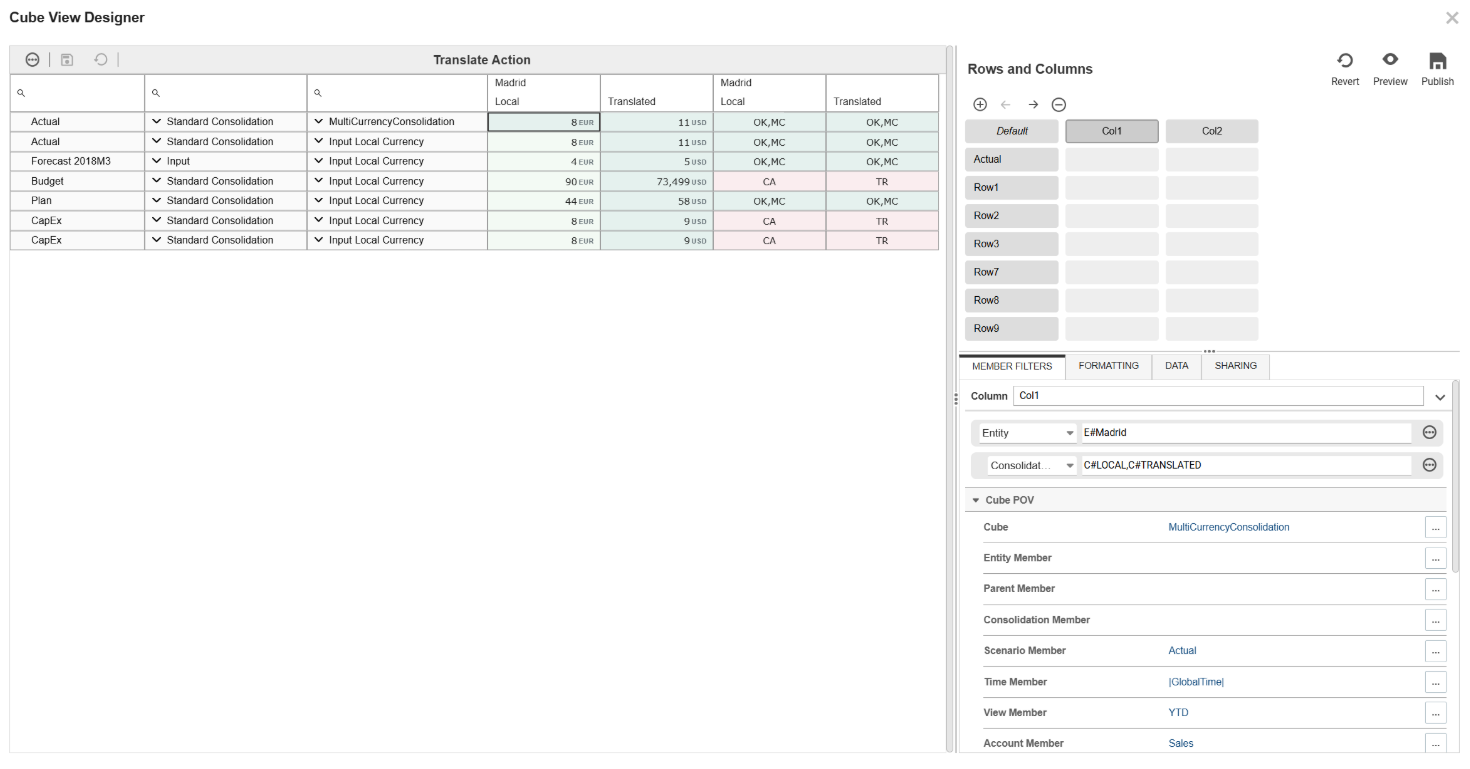Click the Revert icon
1470x769 pixels.
pos(1345,60)
